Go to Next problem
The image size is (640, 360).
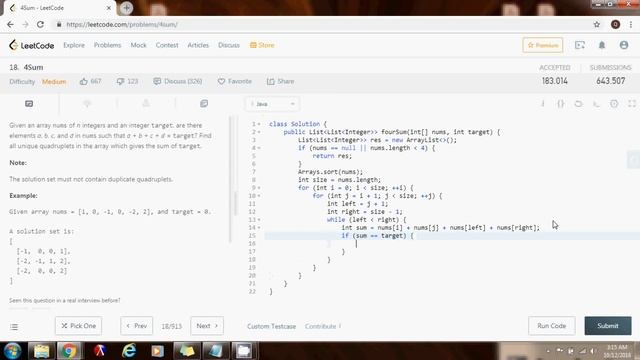click(x=207, y=326)
